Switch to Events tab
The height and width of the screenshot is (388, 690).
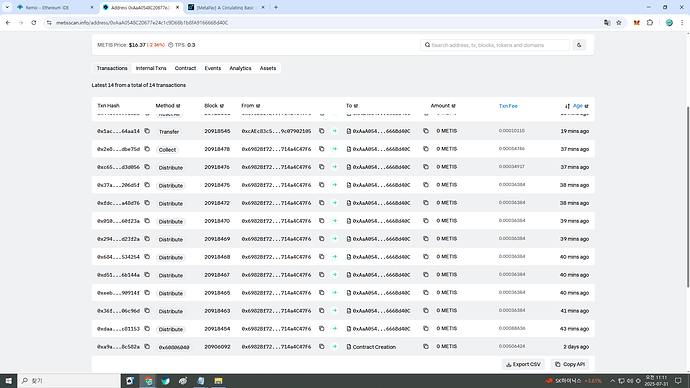coord(213,68)
